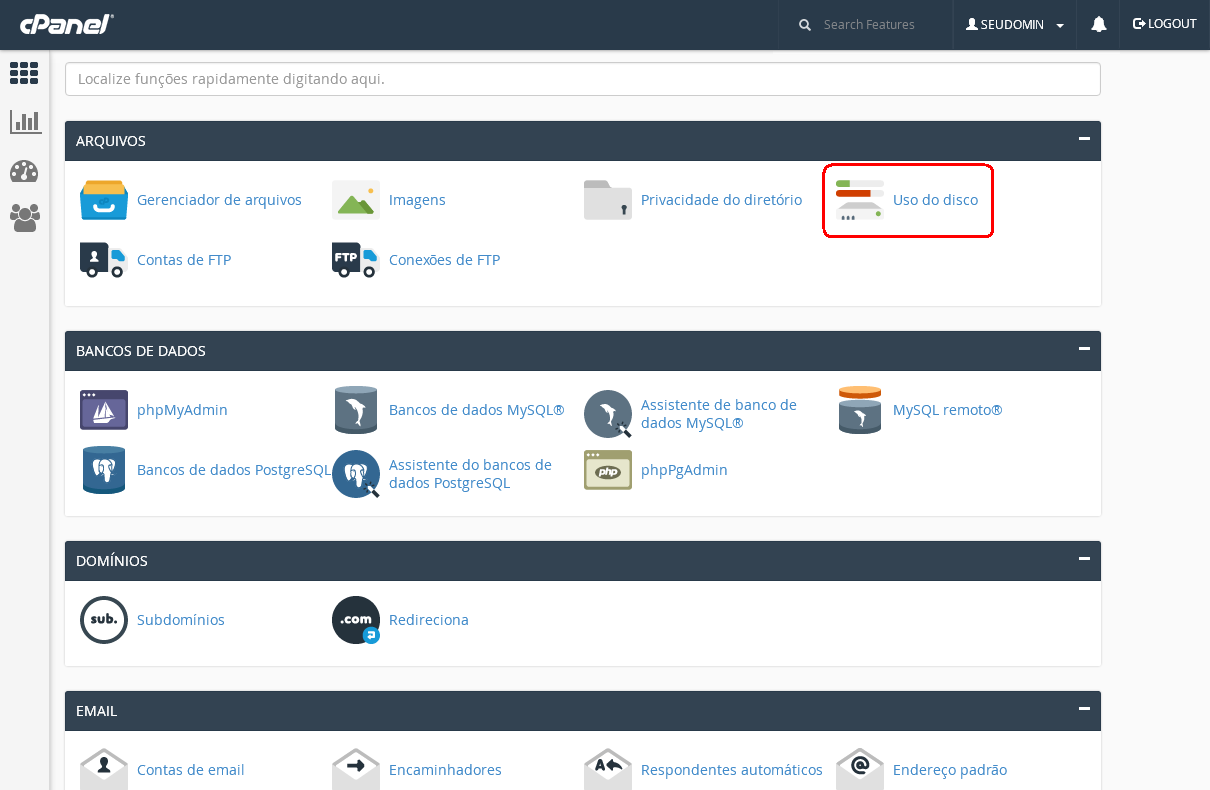Open the Contas de FTP truck icon

click(x=104, y=260)
